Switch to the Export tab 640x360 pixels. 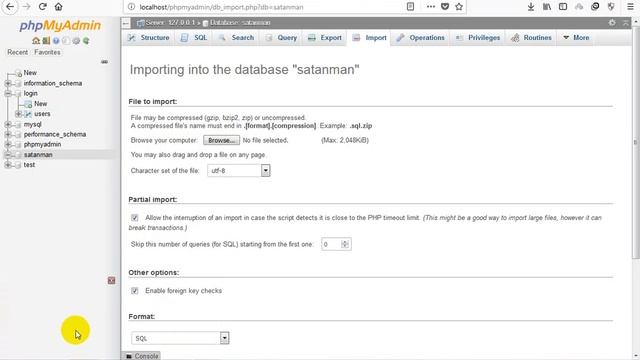[325, 38]
